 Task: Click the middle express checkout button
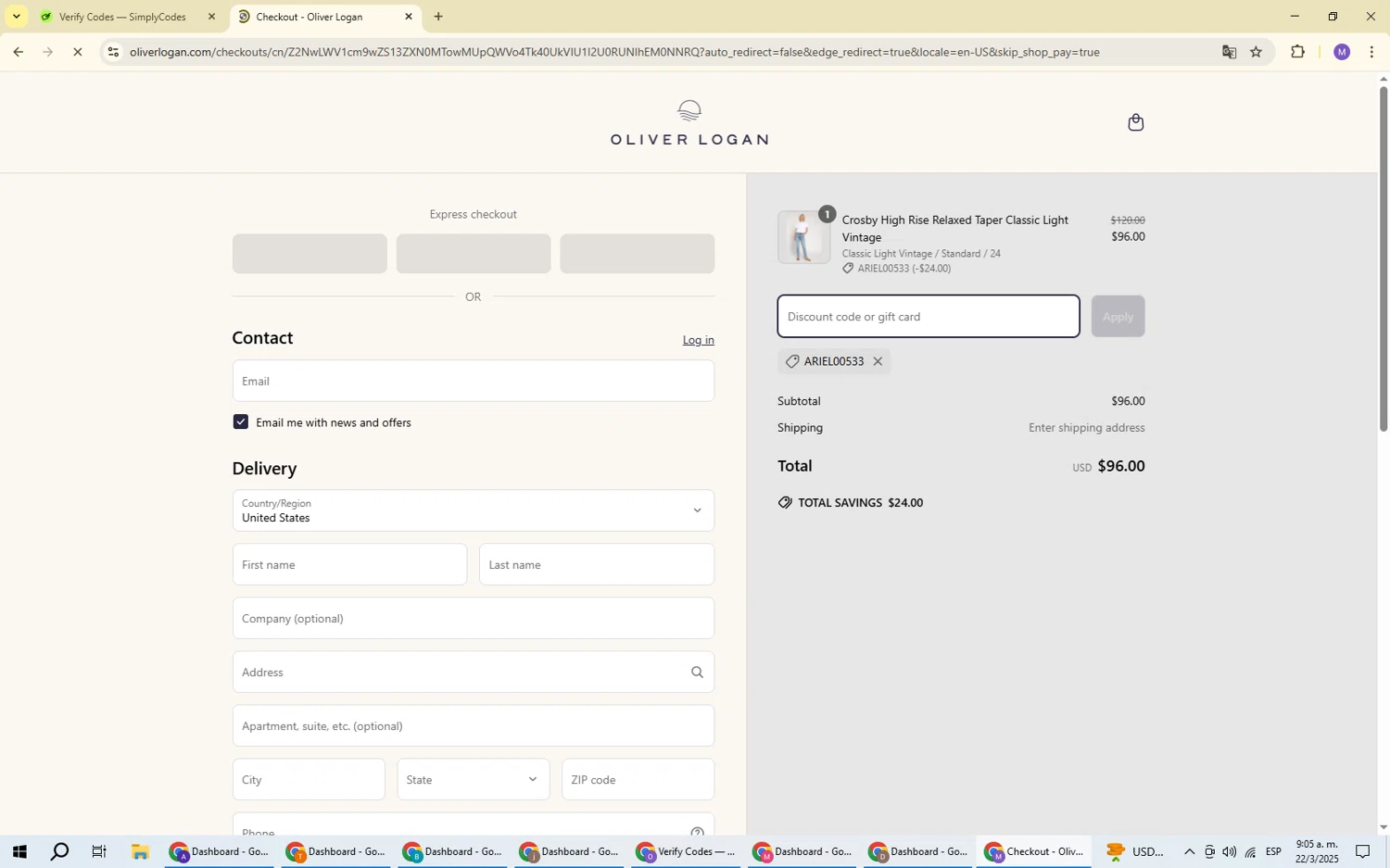[473, 254]
